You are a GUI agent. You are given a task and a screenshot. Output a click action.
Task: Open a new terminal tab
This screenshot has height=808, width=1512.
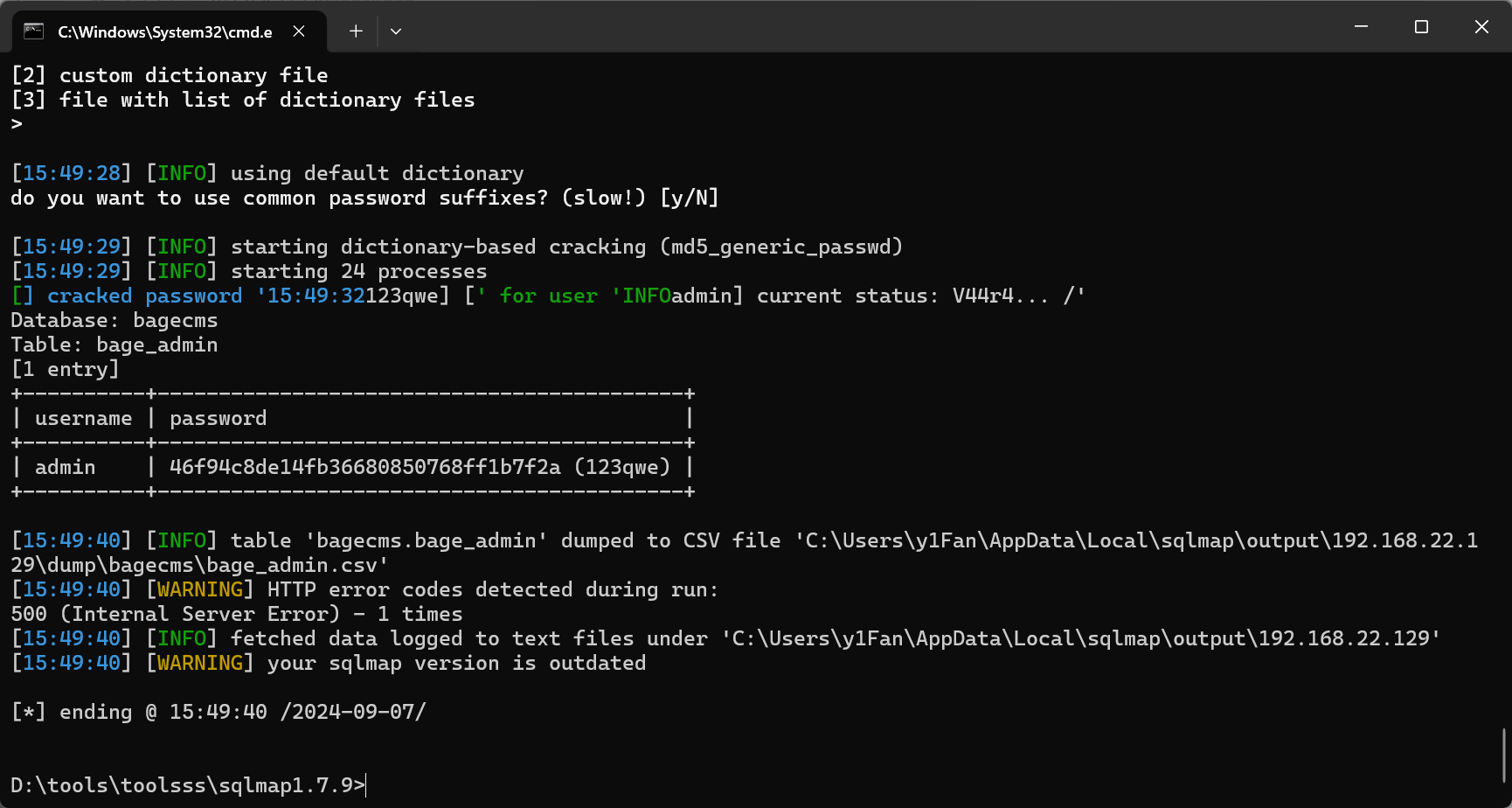tap(356, 31)
